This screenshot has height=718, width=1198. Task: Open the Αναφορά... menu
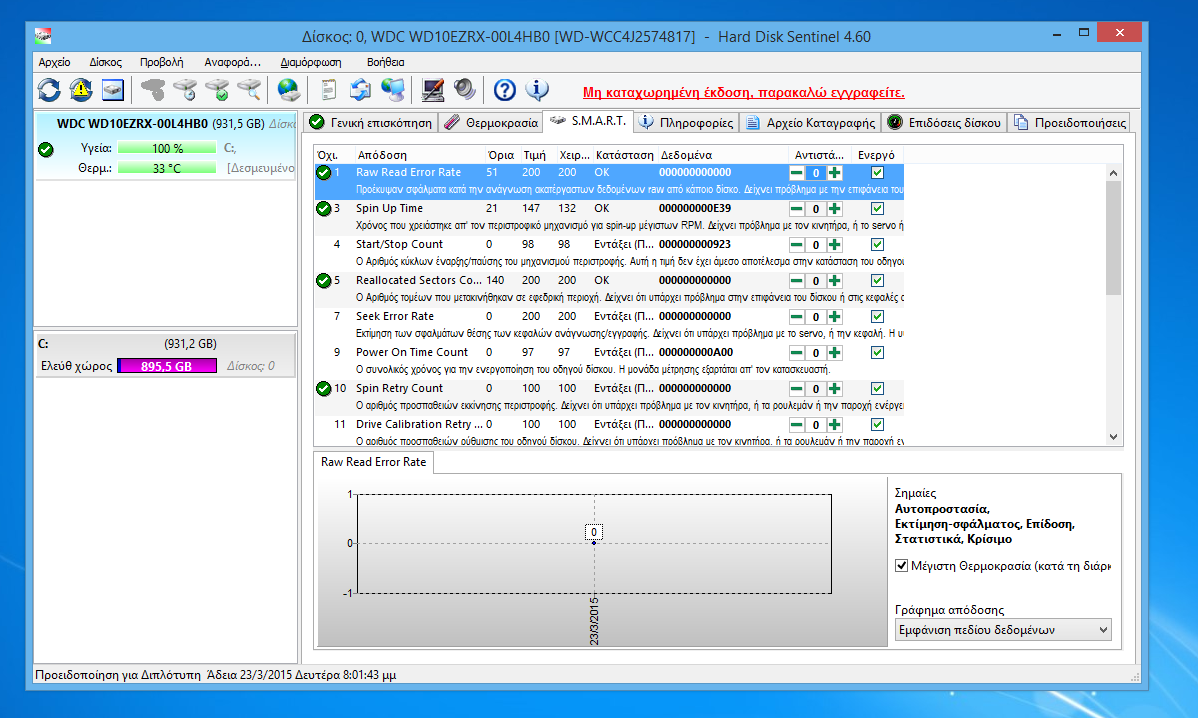pyautogui.click(x=232, y=62)
